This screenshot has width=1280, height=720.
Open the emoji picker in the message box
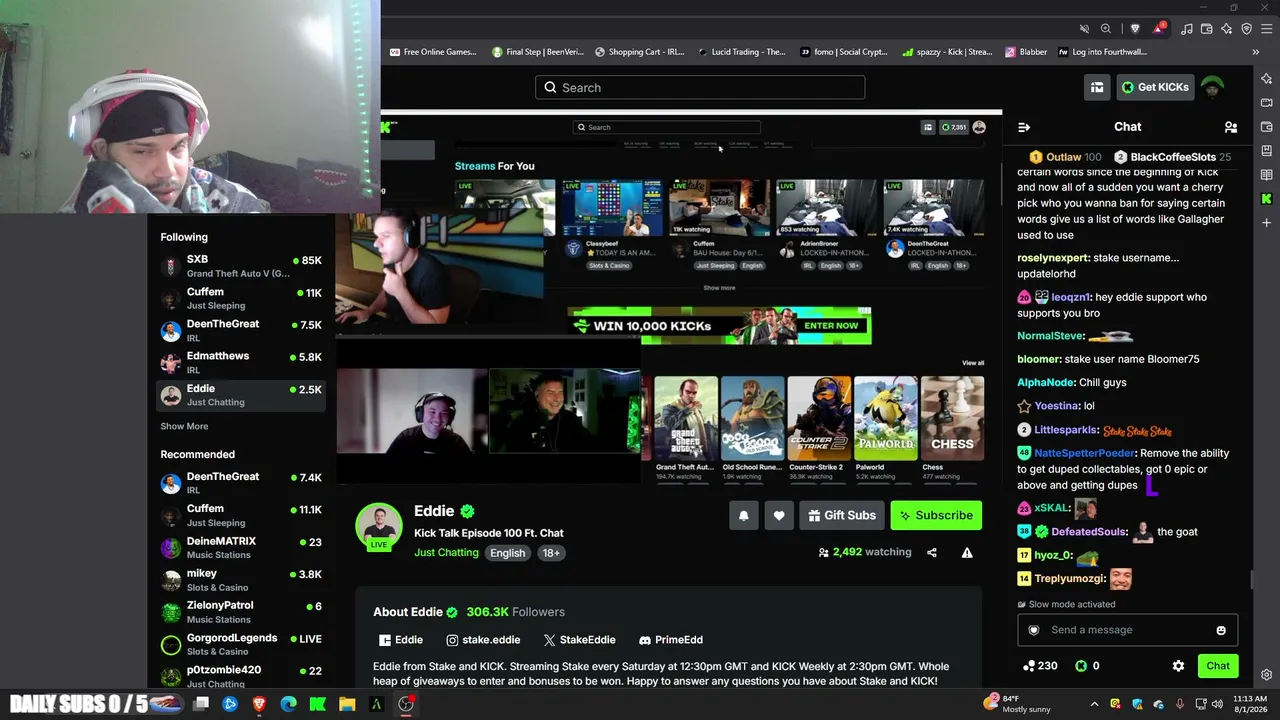pyautogui.click(x=1221, y=630)
